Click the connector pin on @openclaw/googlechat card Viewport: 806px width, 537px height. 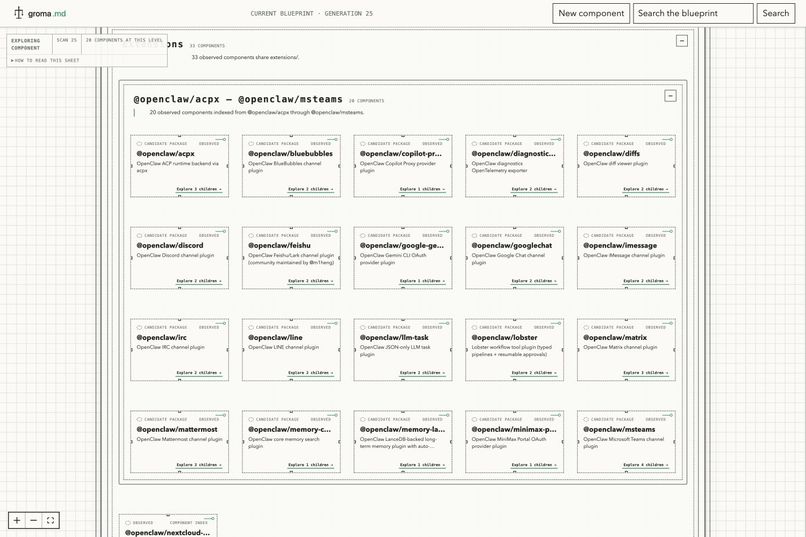coord(556,231)
